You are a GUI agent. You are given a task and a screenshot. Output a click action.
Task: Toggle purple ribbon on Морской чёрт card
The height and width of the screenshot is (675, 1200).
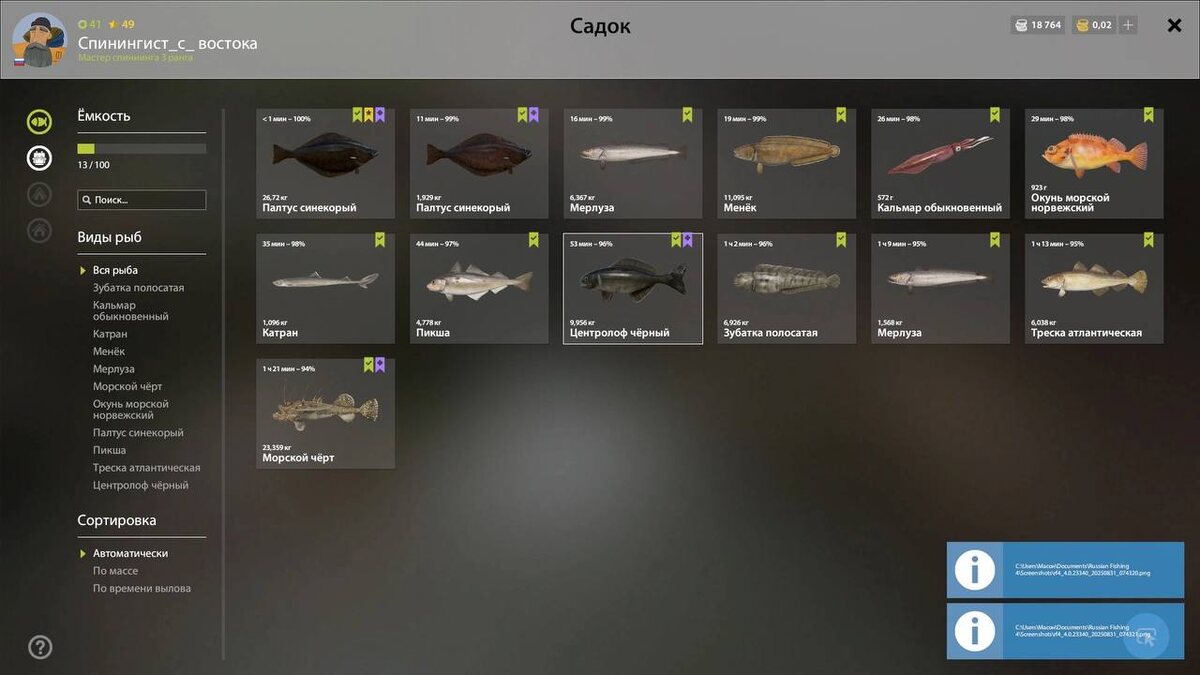(x=380, y=365)
